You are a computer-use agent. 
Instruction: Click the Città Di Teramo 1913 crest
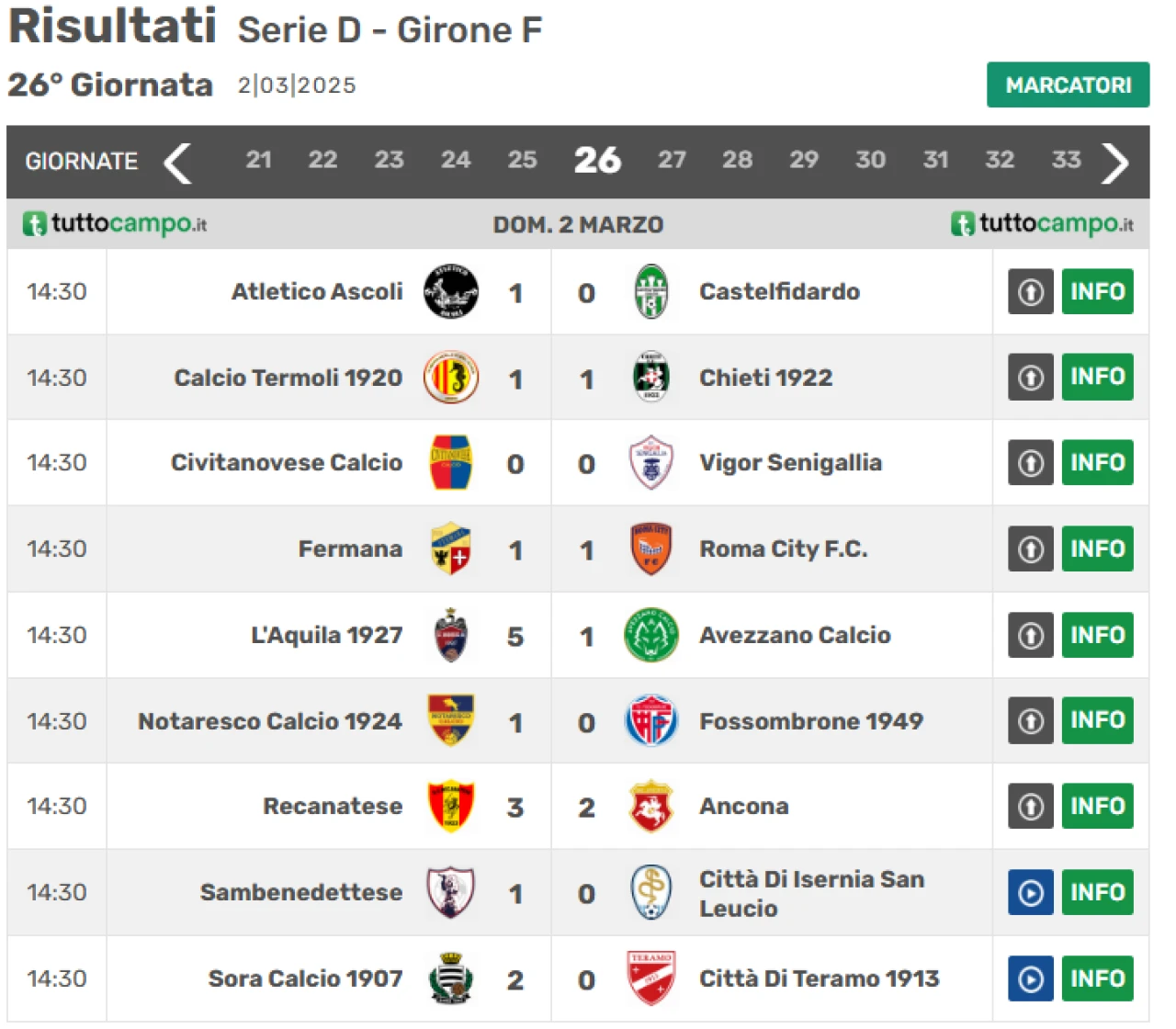(651, 978)
